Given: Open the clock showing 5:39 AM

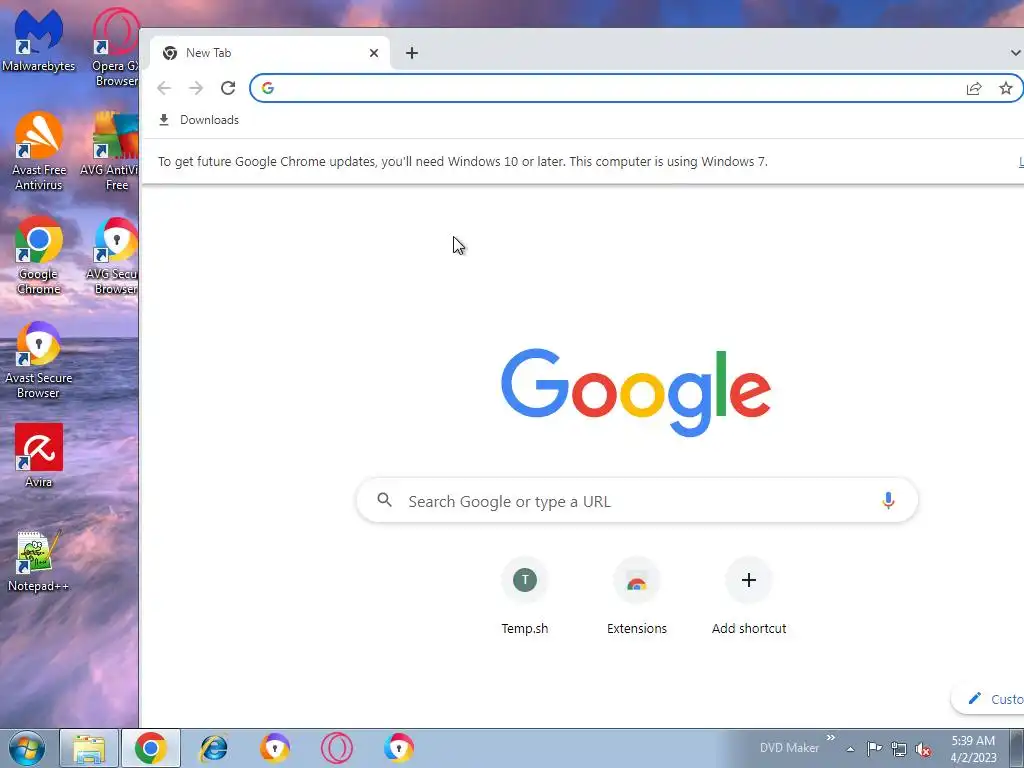Looking at the screenshot, I should tap(973, 749).
